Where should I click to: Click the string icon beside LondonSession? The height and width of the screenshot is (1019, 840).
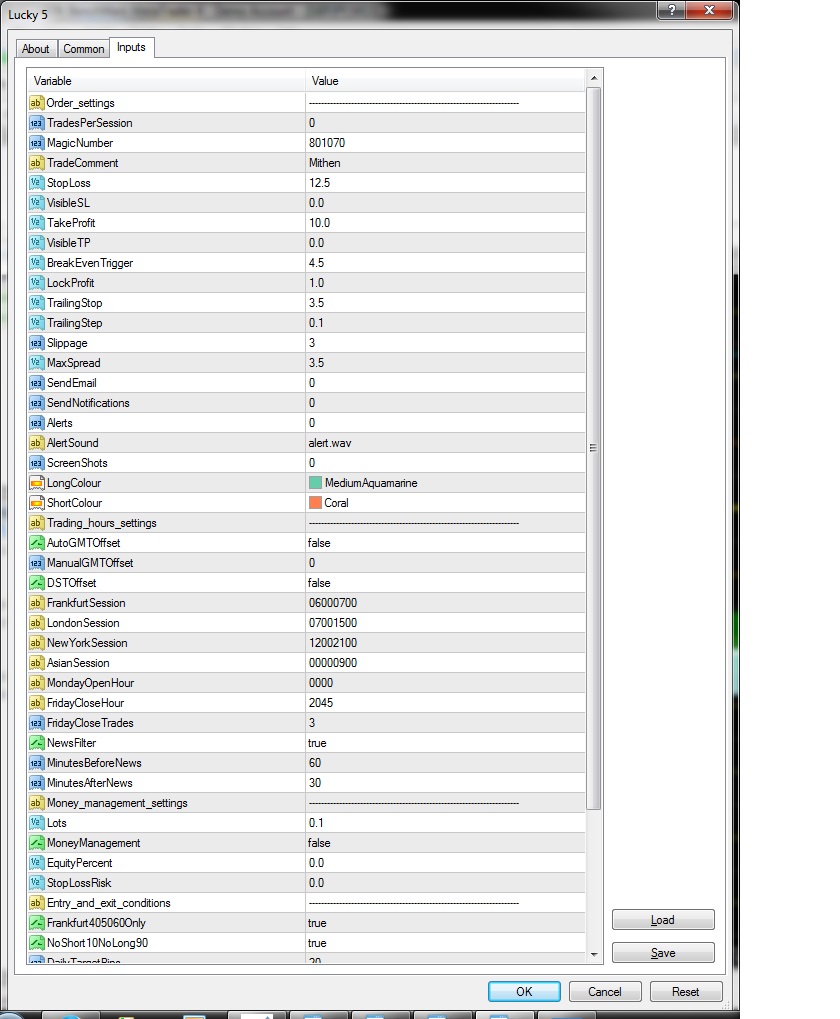36,623
